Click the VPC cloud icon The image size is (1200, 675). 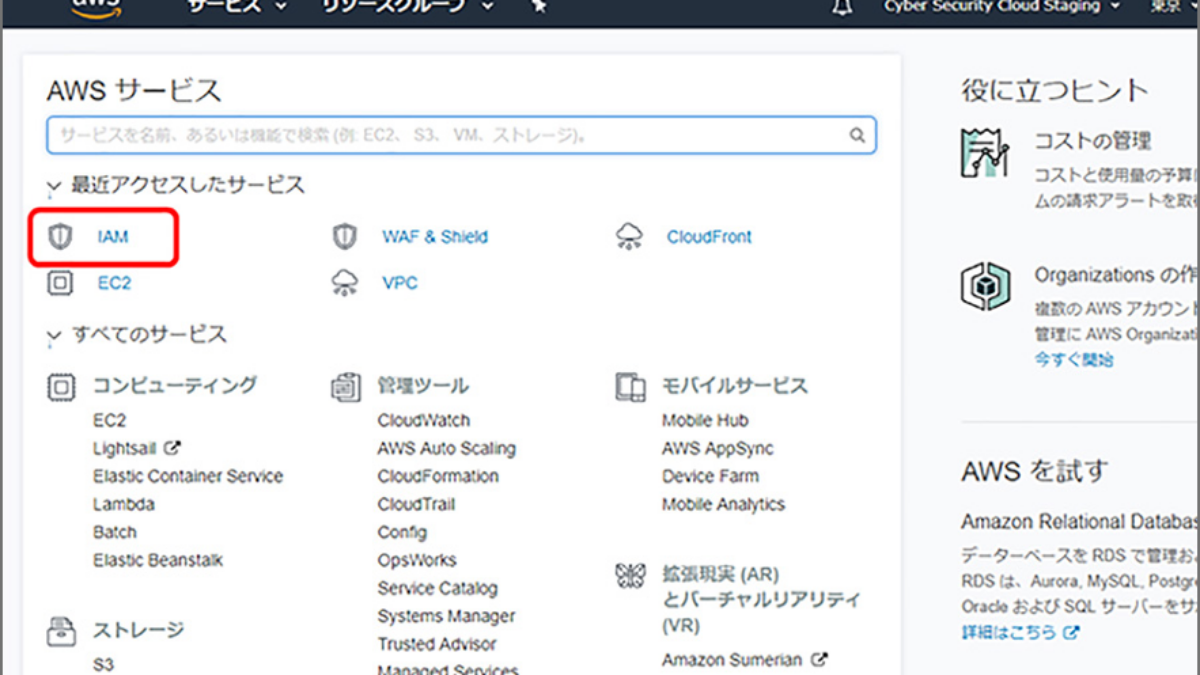pyautogui.click(x=345, y=283)
